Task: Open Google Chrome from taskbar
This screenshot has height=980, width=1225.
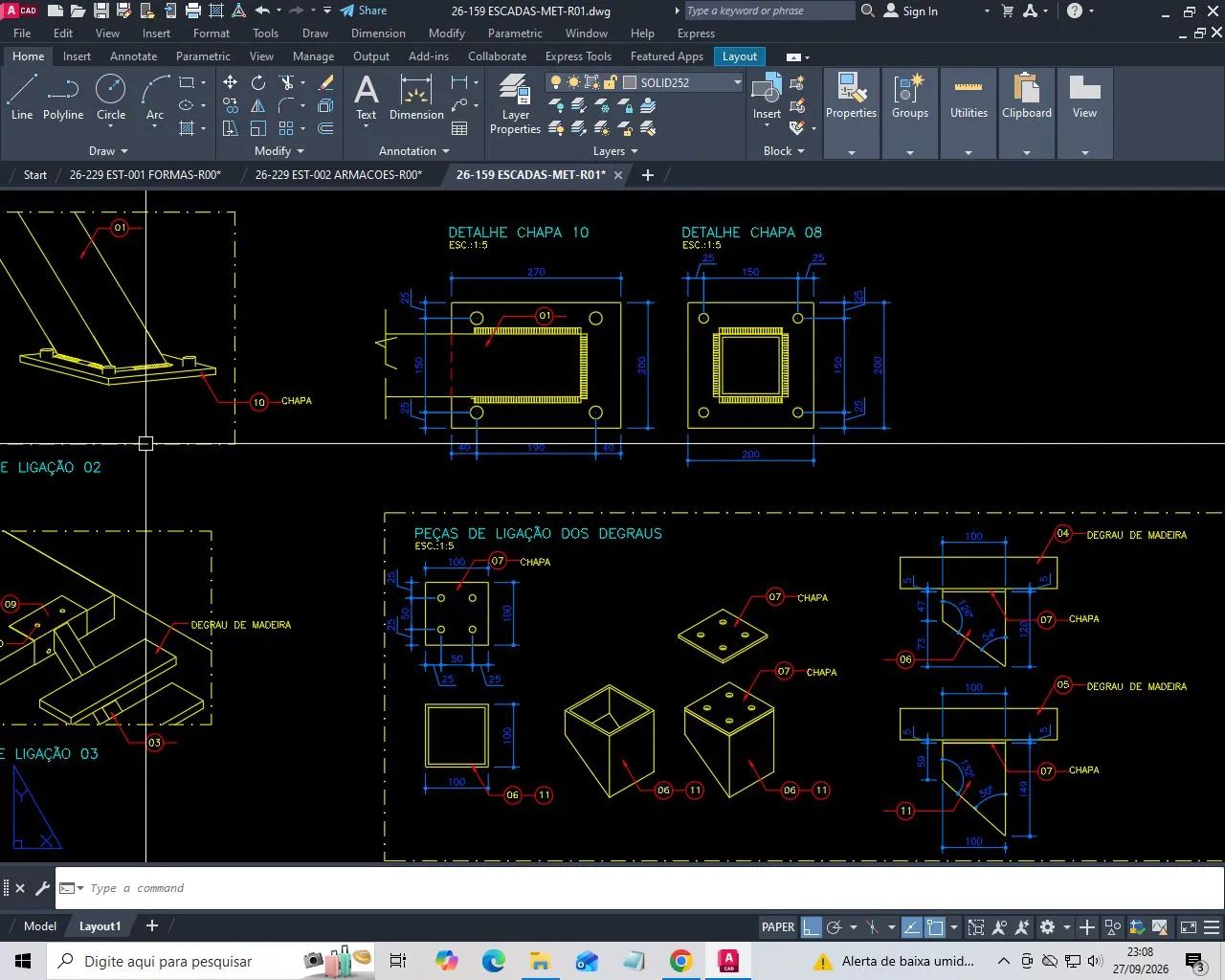Action: [681, 961]
